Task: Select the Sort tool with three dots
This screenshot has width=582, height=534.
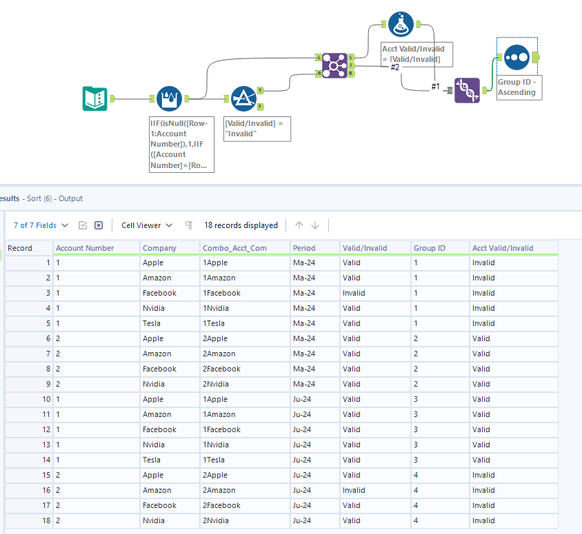Action: coord(517,58)
